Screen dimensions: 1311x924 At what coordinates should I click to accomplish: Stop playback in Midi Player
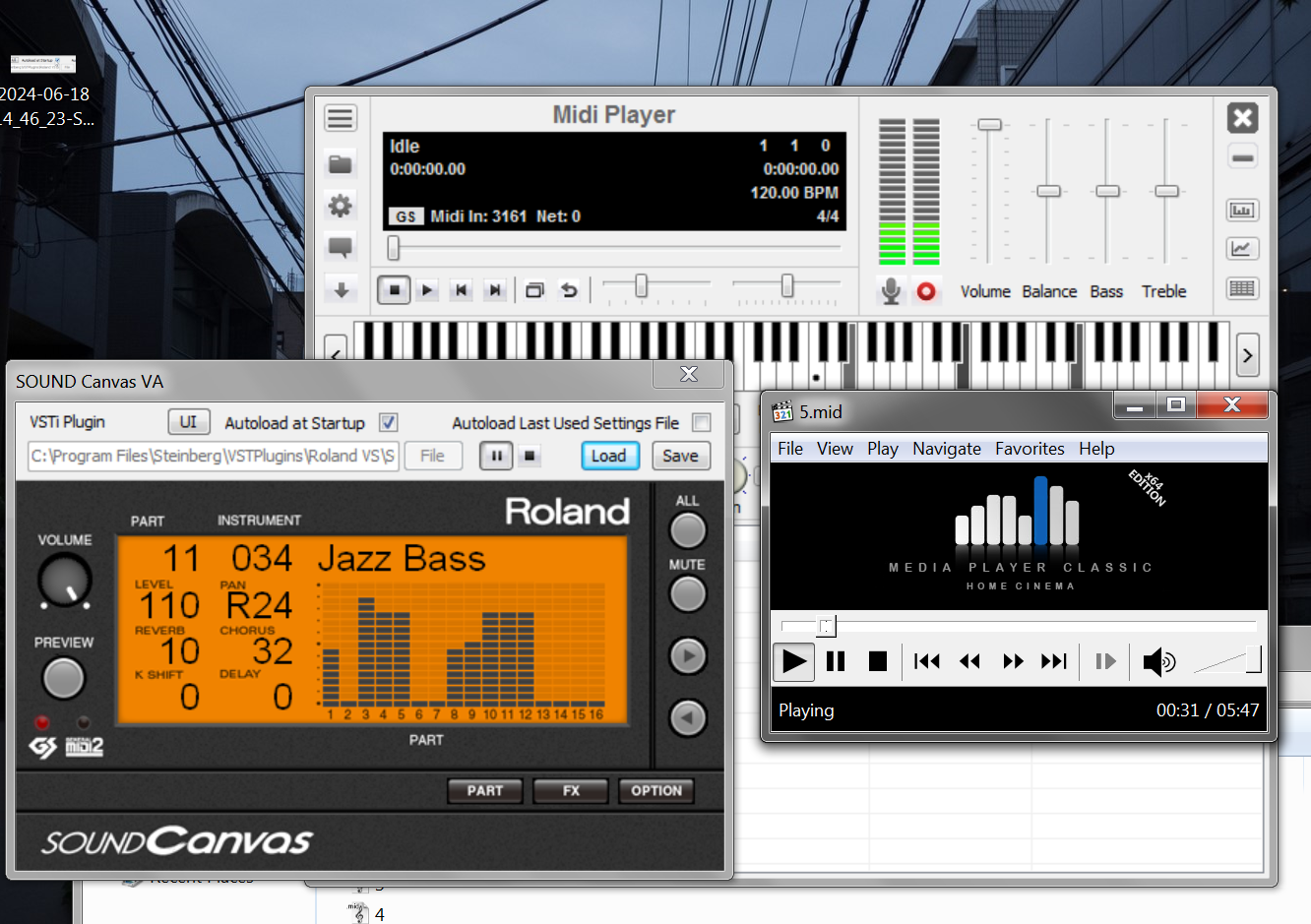click(x=394, y=290)
